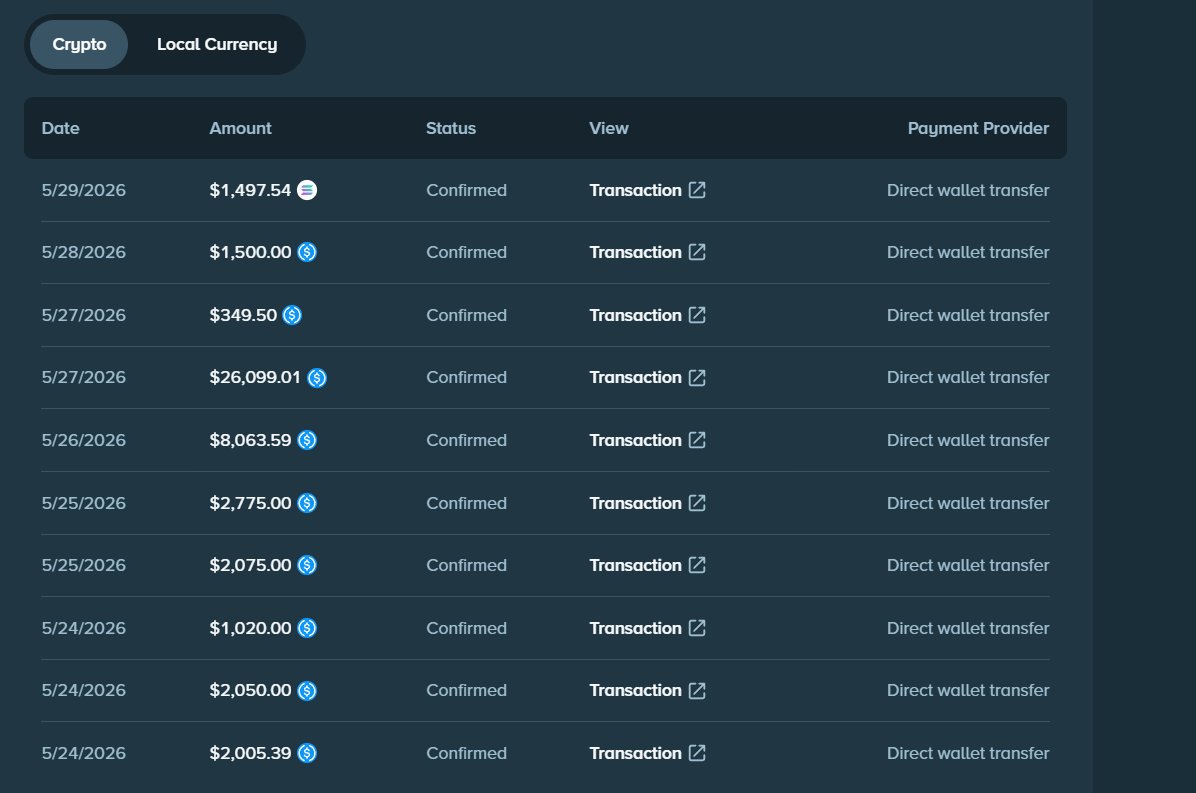
Task: Switch to the Crypto tab
Action: [x=79, y=44]
